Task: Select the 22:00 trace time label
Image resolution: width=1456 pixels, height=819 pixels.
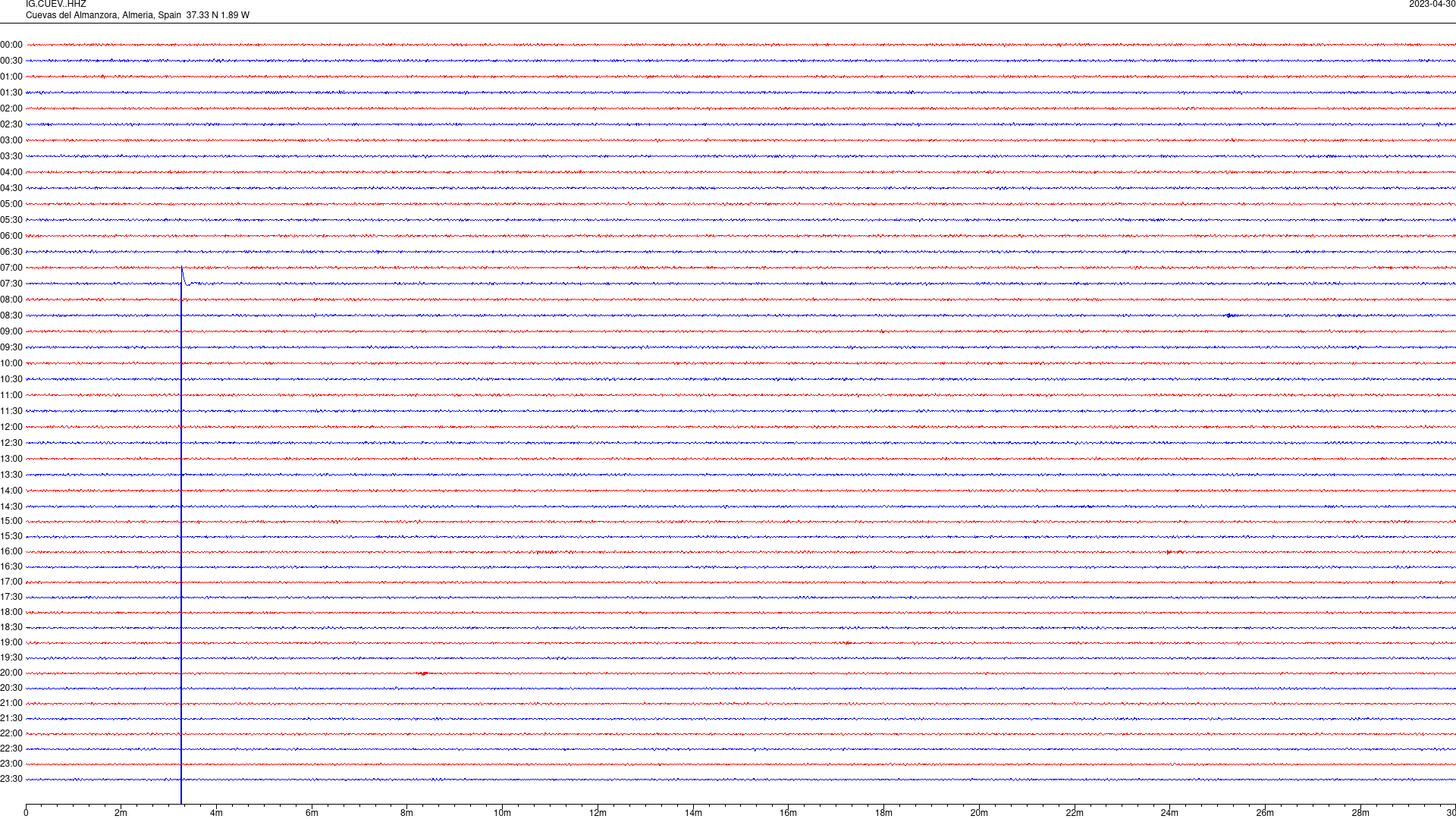Action: pyautogui.click(x=11, y=733)
